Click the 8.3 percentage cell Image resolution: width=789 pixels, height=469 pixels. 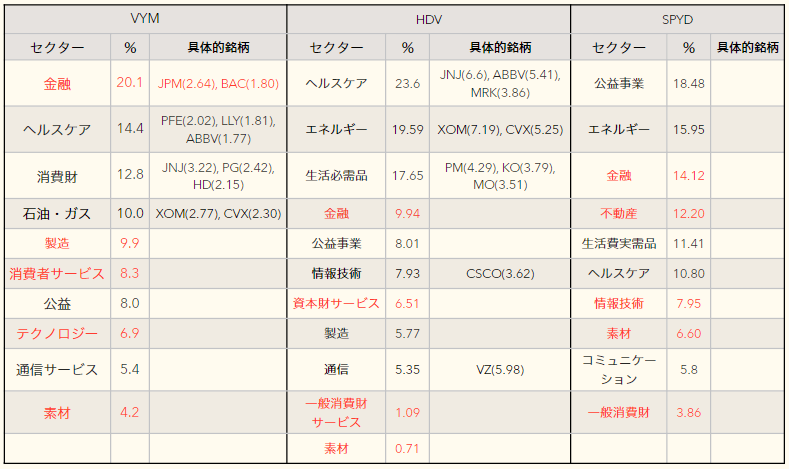coord(130,274)
